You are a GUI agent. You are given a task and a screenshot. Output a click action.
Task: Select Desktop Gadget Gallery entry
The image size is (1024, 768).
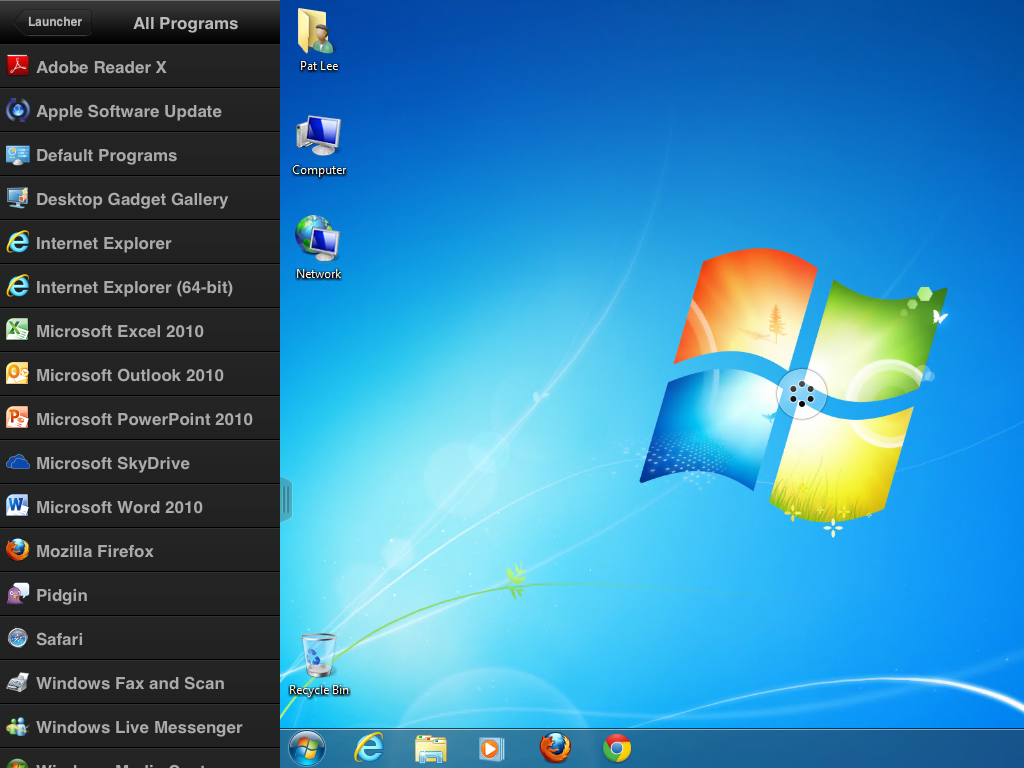point(132,199)
